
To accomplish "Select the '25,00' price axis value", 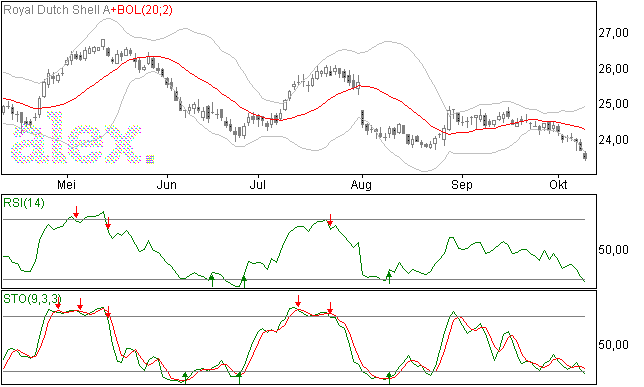I will coord(613,104).
